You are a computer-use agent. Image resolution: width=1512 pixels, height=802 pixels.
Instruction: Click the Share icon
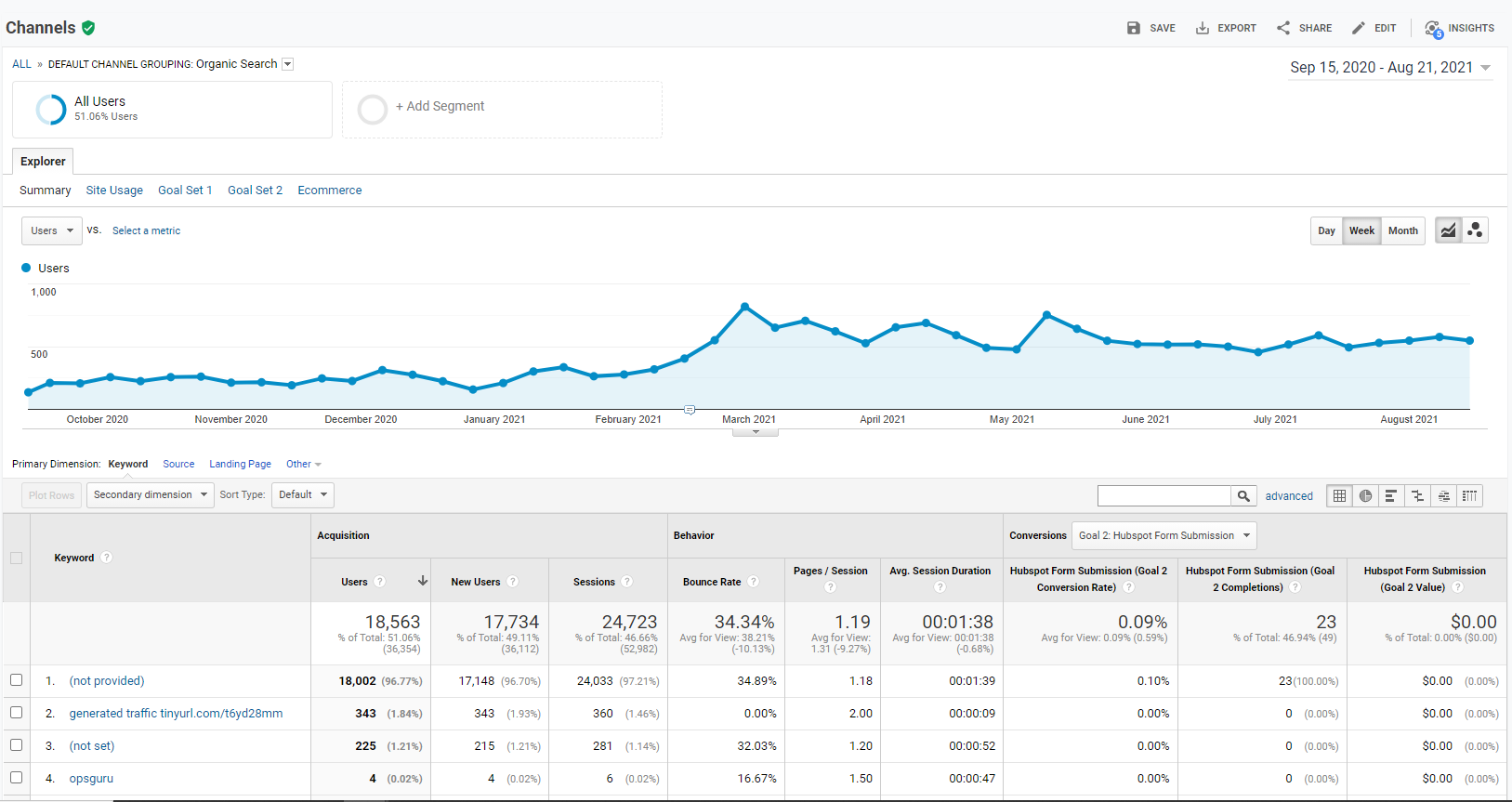tap(1283, 28)
